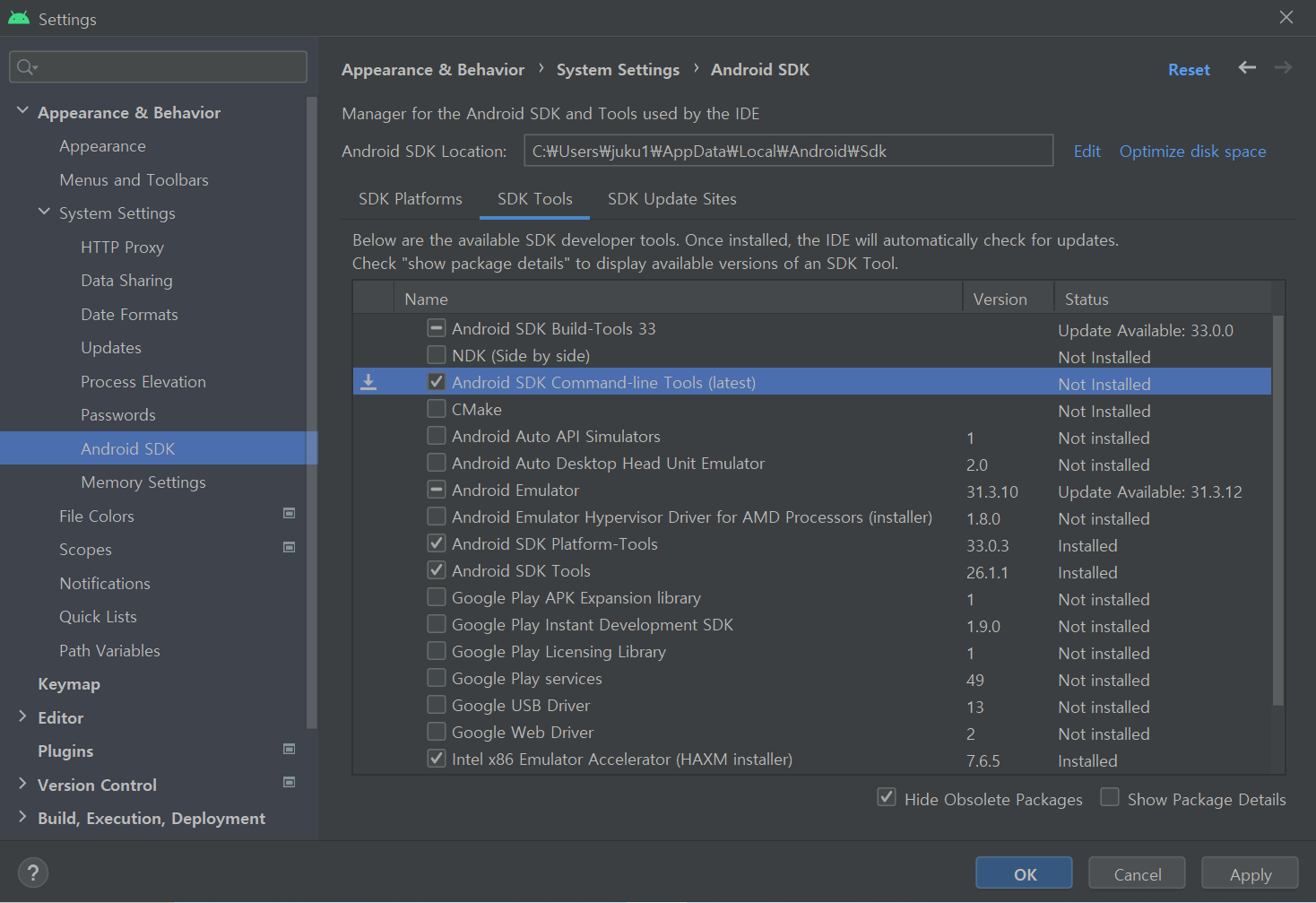Open the SDK Update Sites tab
This screenshot has width=1316, height=903.
coord(672,199)
